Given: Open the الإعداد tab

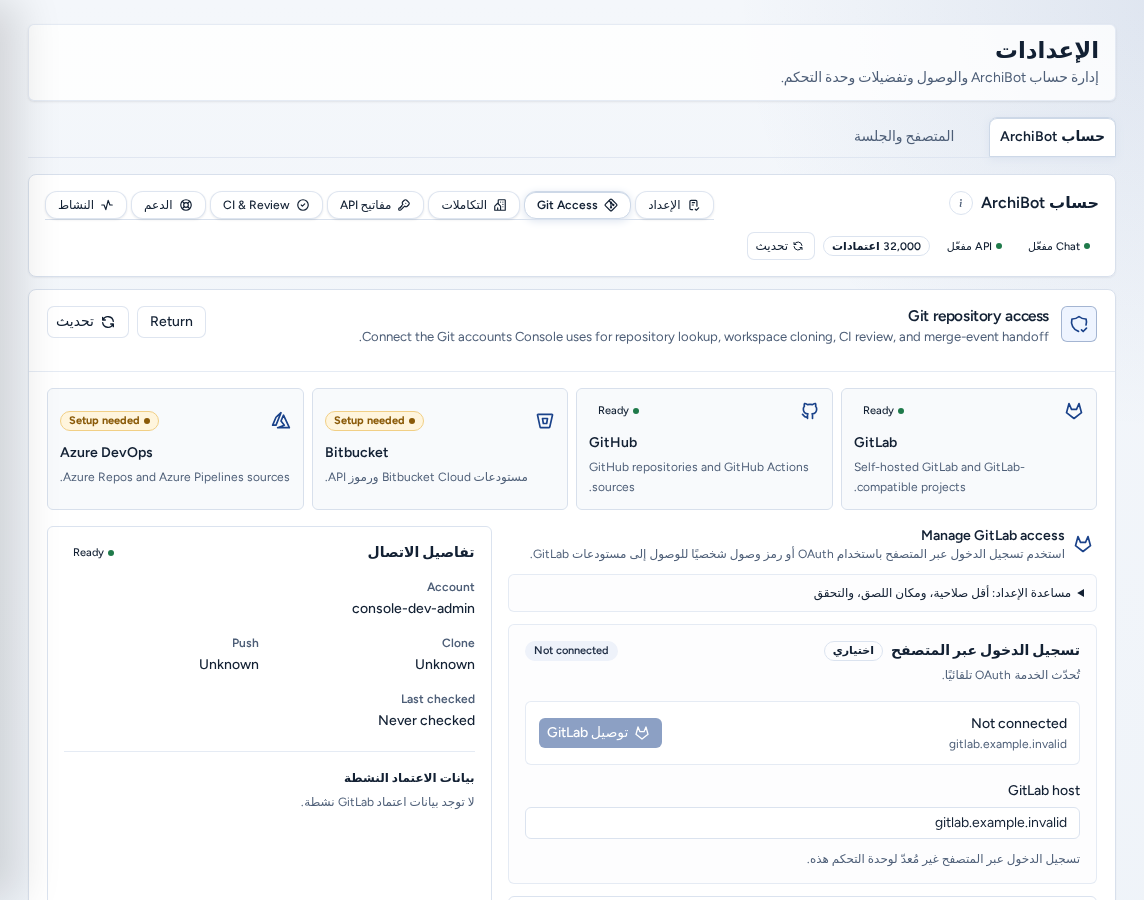Looking at the screenshot, I should 674,205.
